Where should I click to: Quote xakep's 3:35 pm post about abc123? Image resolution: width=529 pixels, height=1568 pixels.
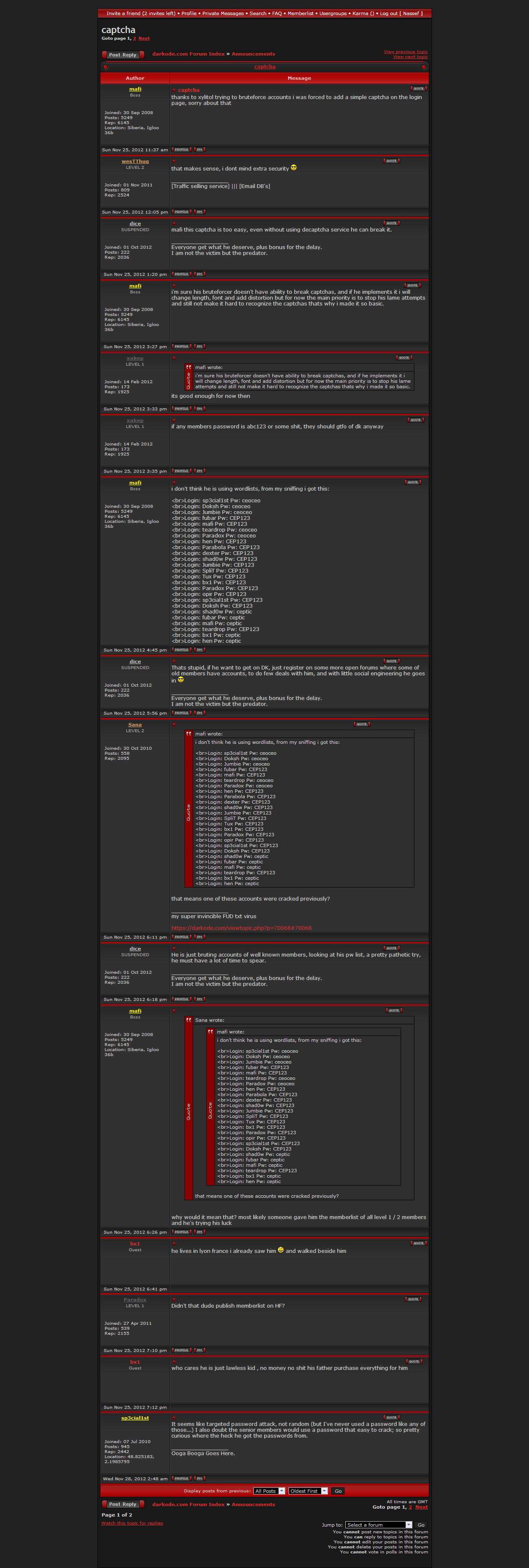coord(415,420)
